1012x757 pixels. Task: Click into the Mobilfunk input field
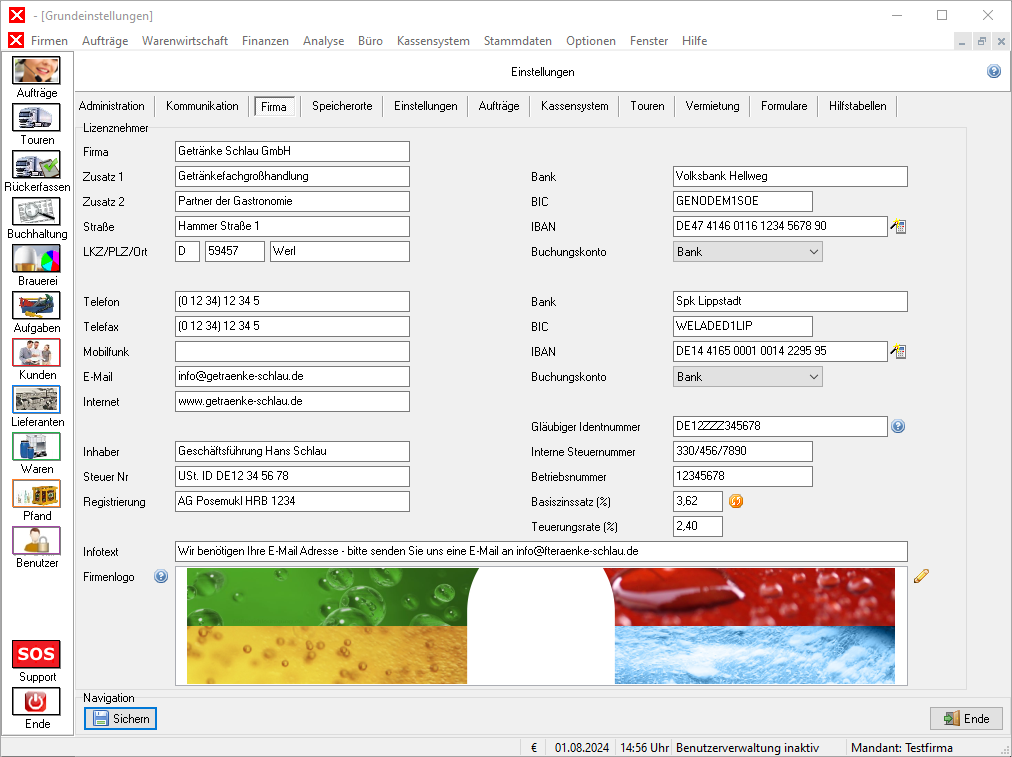(292, 352)
